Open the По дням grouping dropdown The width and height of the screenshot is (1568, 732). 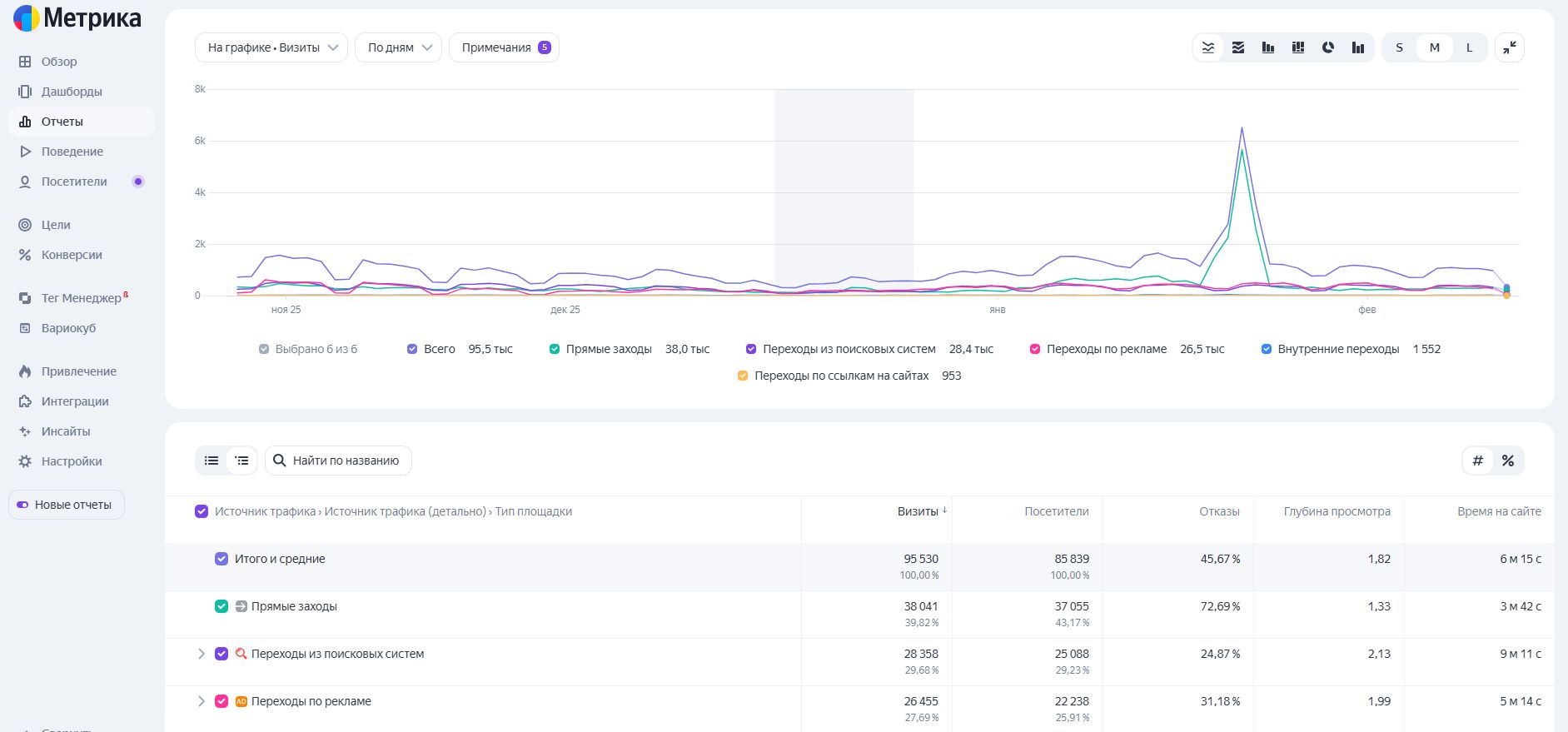point(398,47)
